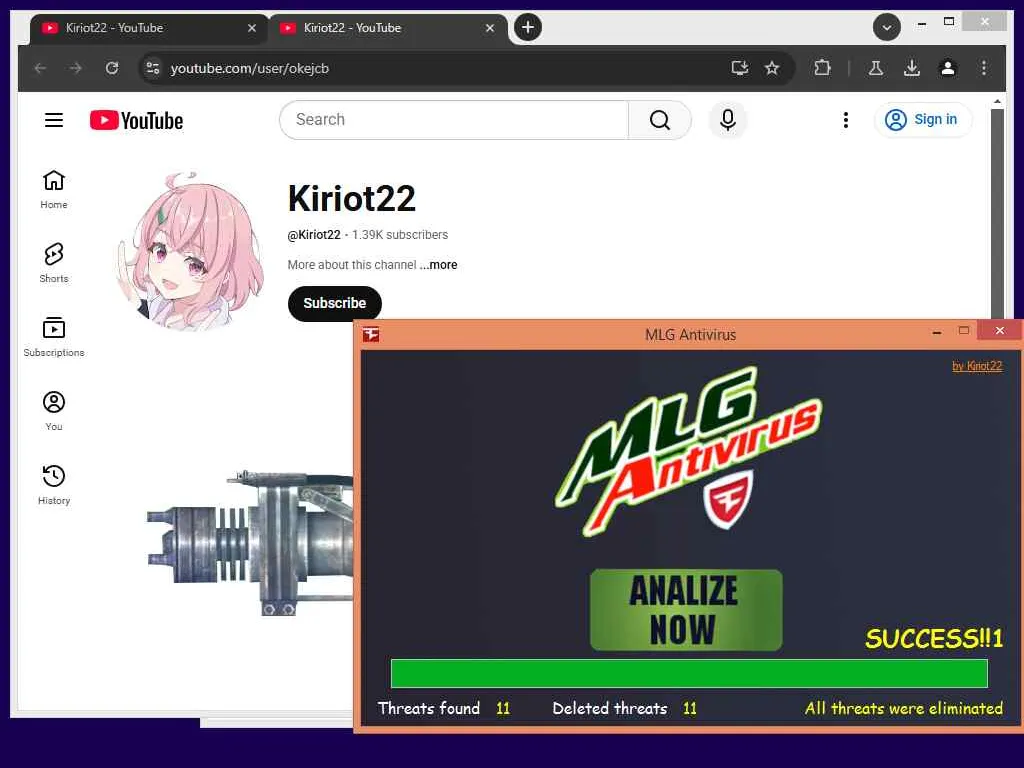Click the install app icon in address bar

click(x=739, y=68)
